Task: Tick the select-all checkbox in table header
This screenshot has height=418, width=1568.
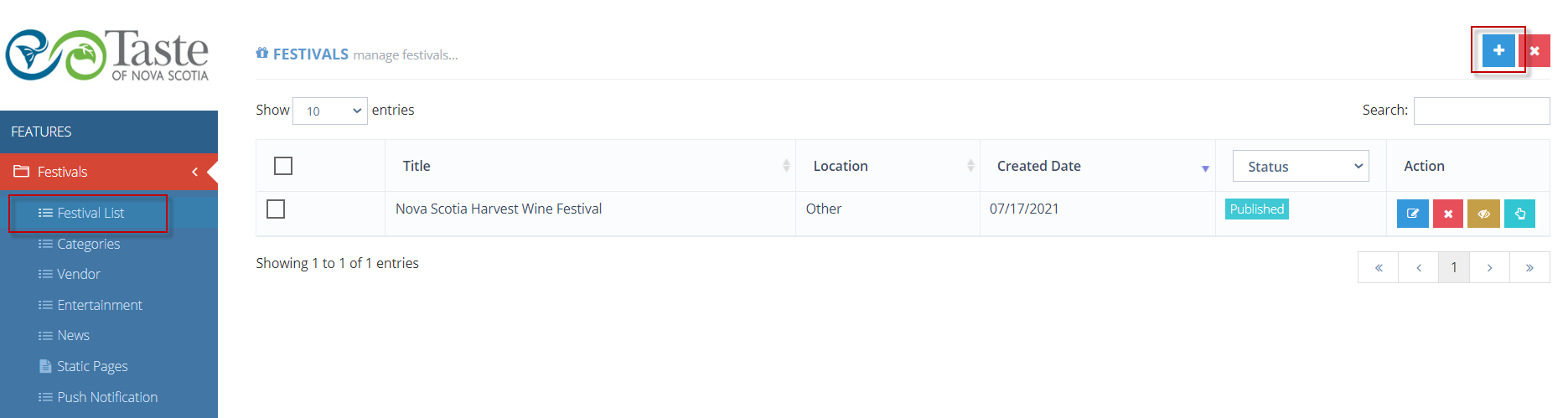Action: 283,166
